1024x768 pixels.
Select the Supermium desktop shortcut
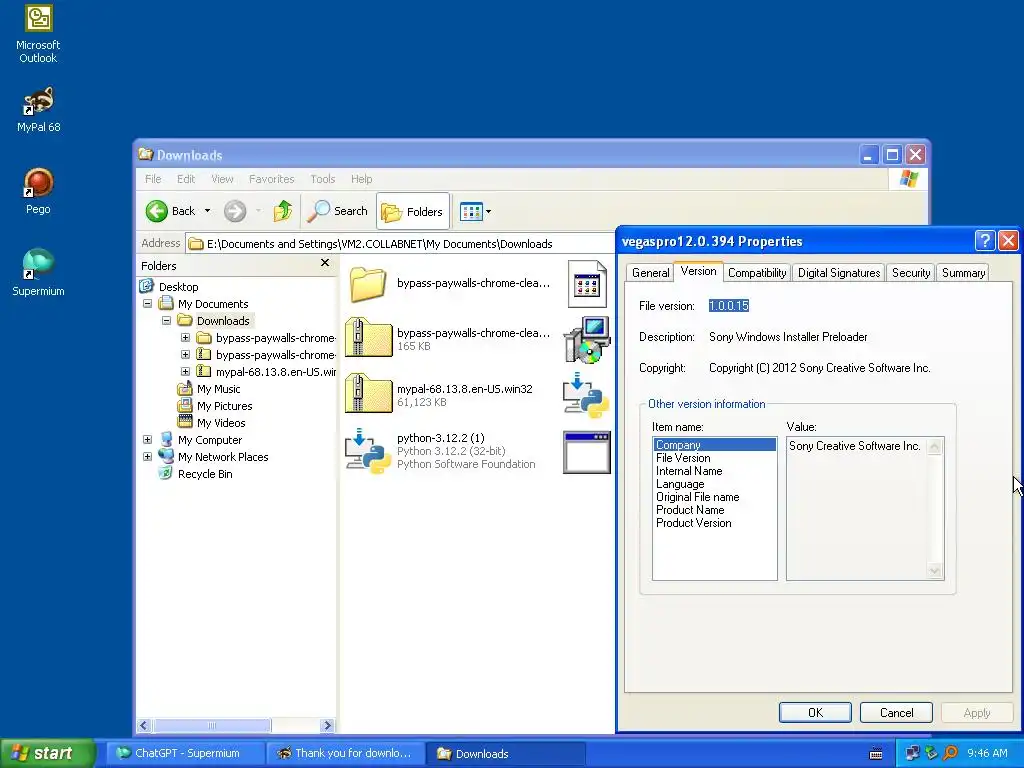[38, 273]
